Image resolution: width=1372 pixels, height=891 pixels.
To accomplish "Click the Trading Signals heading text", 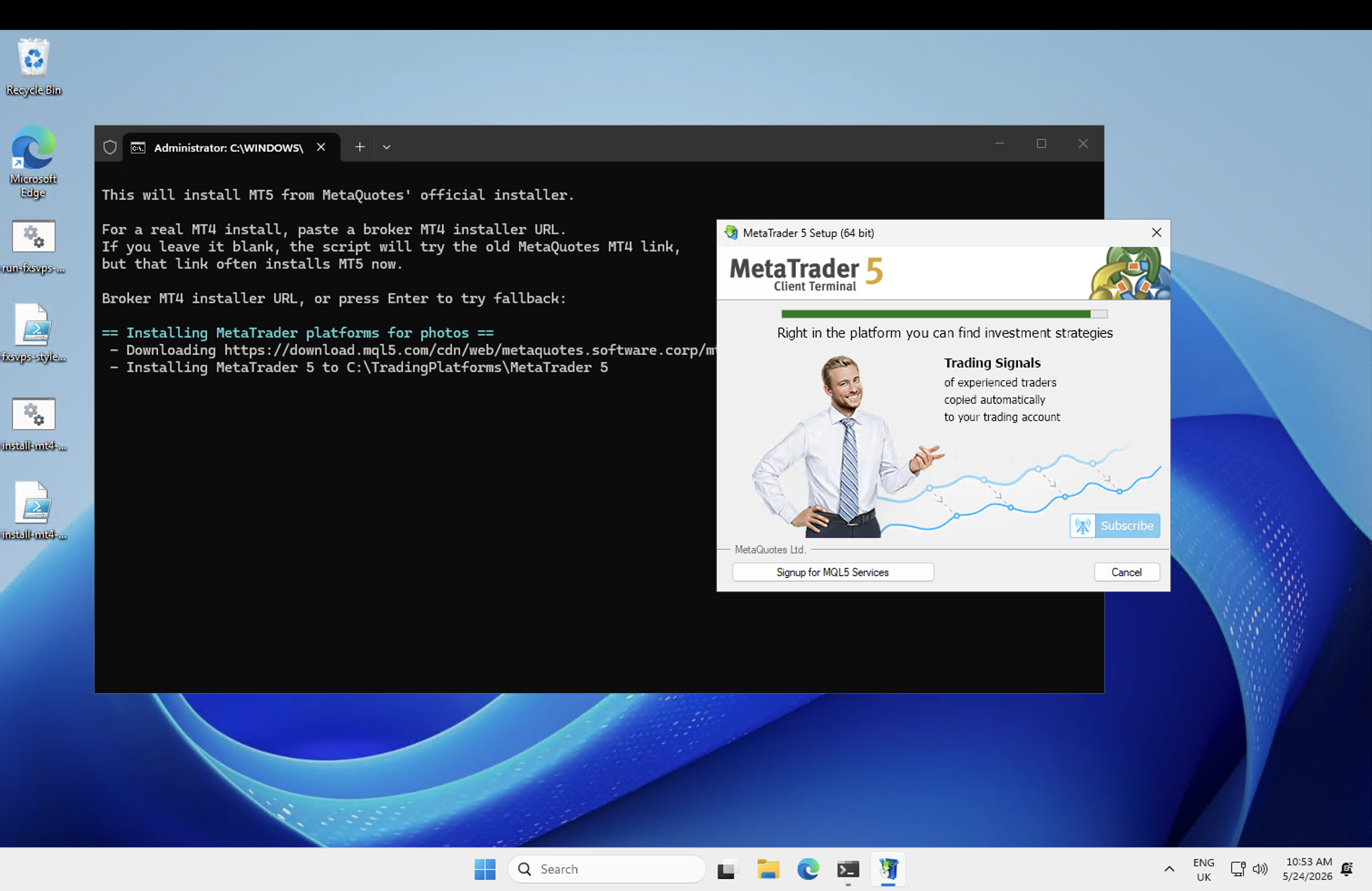I will point(992,362).
